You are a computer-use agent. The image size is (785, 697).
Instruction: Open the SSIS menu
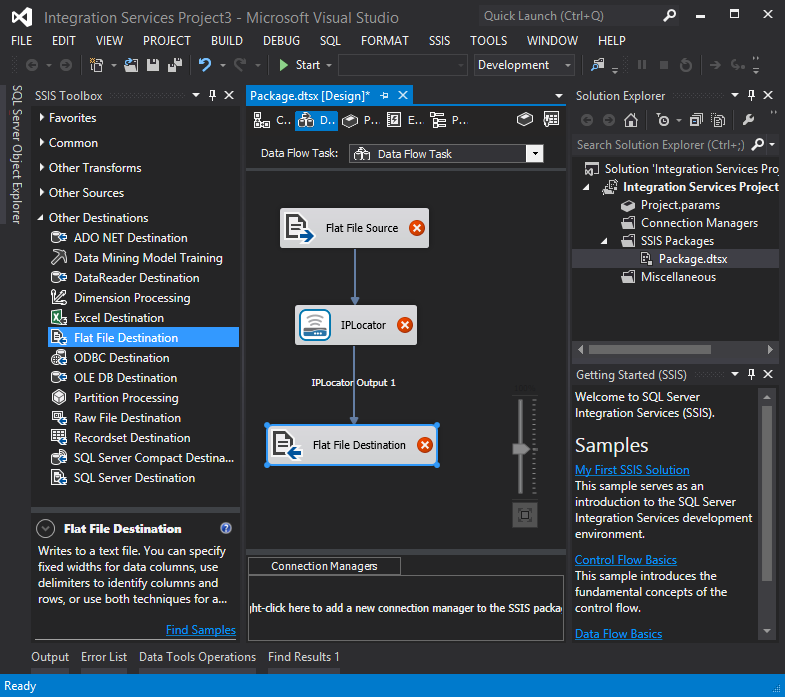[x=439, y=41]
